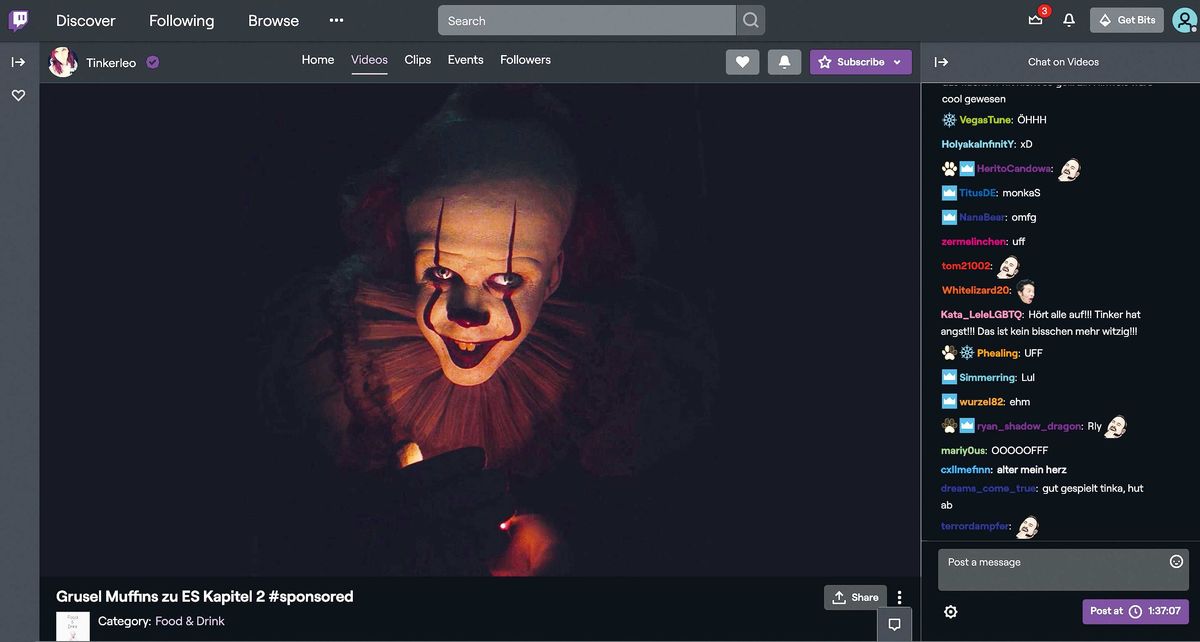The width and height of the screenshot is (1200, 642).
Task: Click chat username Simmerring
Action: (988, 378)
